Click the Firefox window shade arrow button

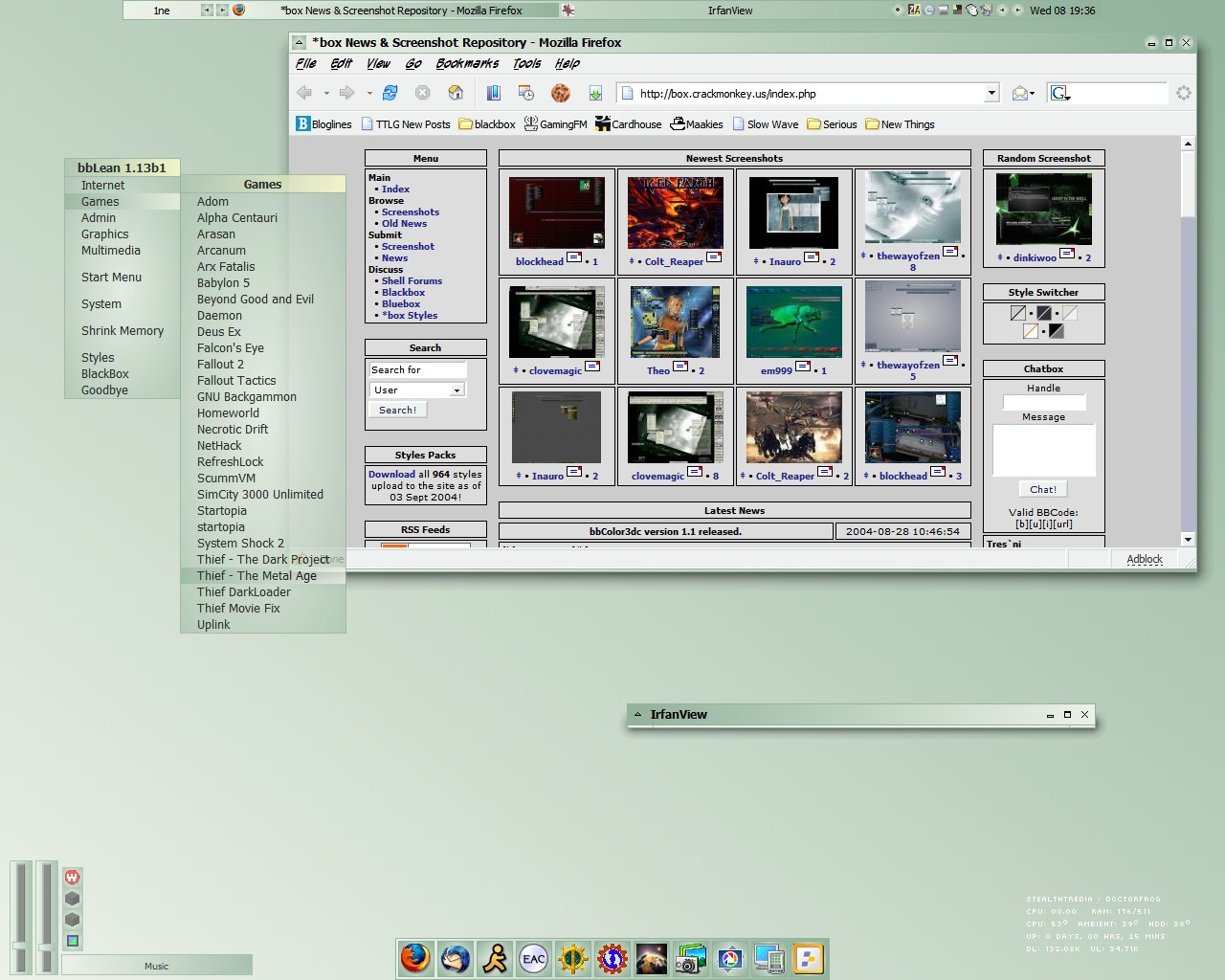300,42
